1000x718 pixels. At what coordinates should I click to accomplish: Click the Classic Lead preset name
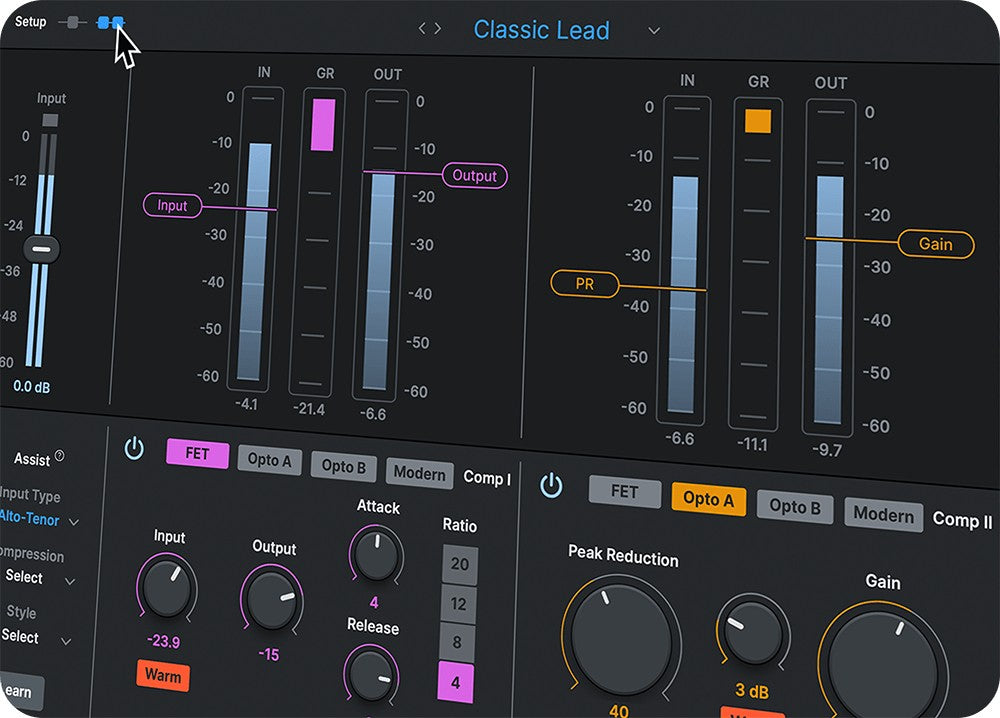[x=541, y=30]
